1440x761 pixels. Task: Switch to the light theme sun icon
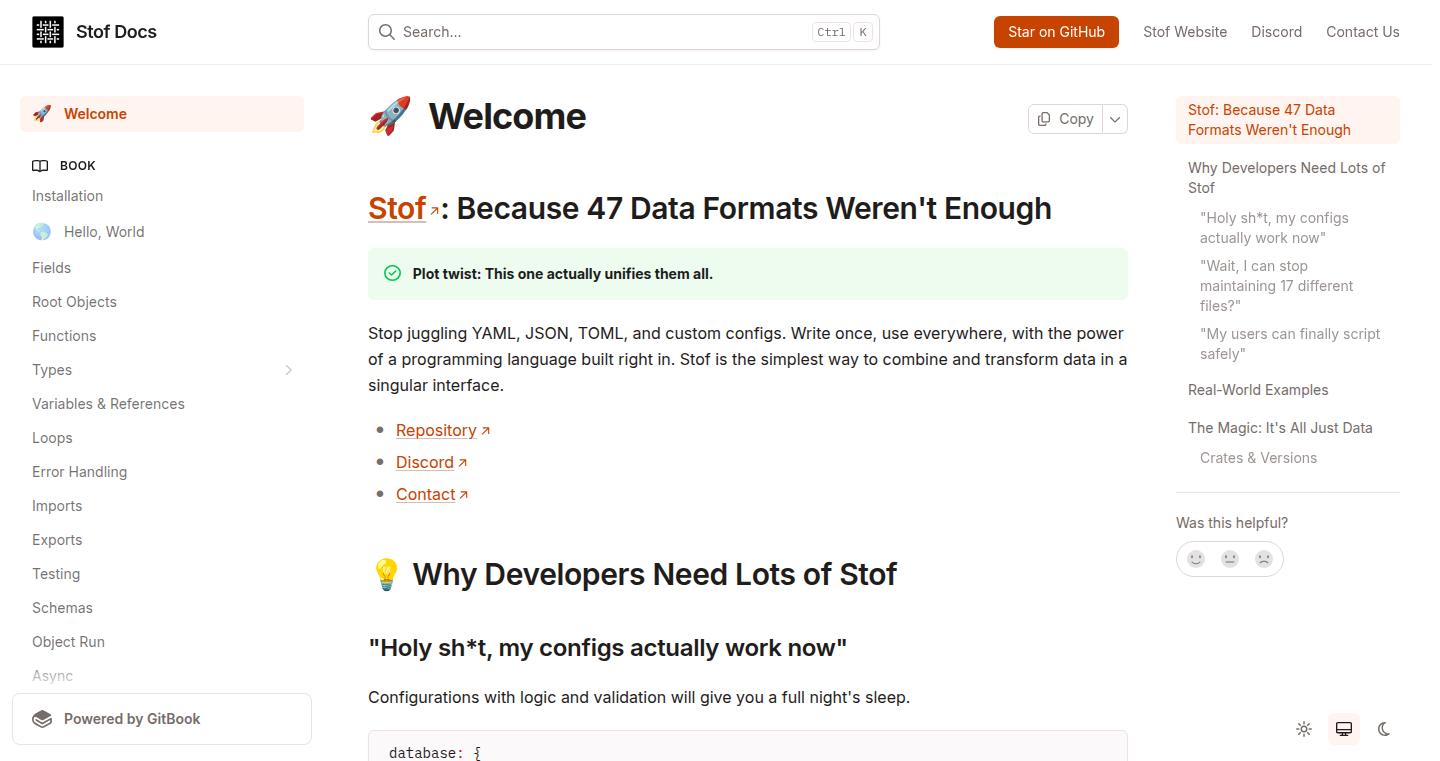coord(1304,729)
